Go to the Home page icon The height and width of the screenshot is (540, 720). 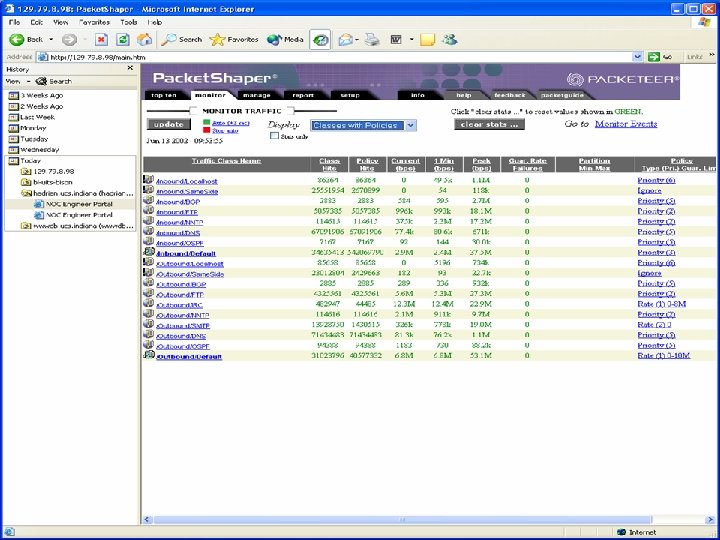[x=144, y=40]
